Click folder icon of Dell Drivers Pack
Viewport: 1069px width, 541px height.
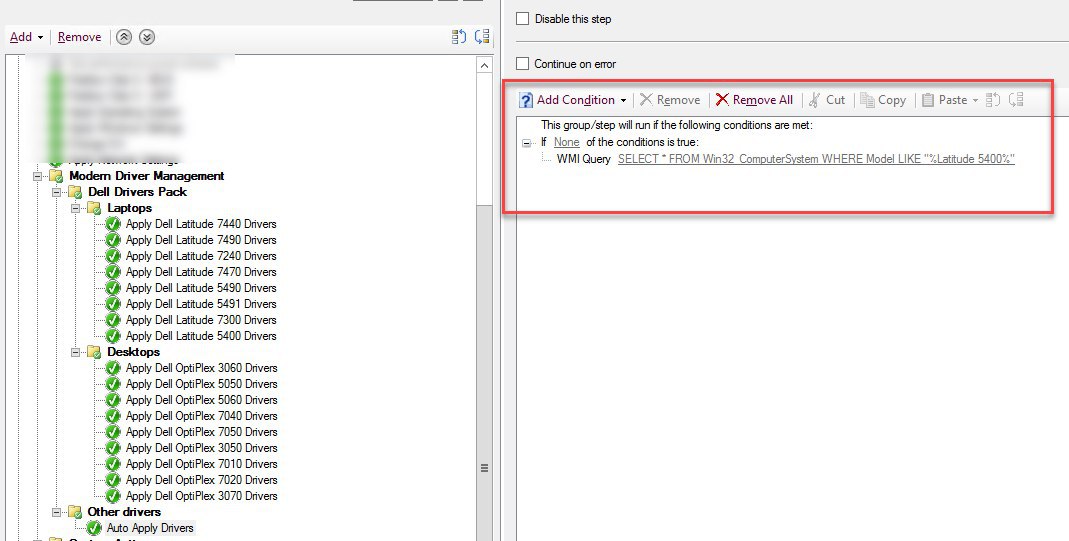pyautogui.click(x=75, y=192)
